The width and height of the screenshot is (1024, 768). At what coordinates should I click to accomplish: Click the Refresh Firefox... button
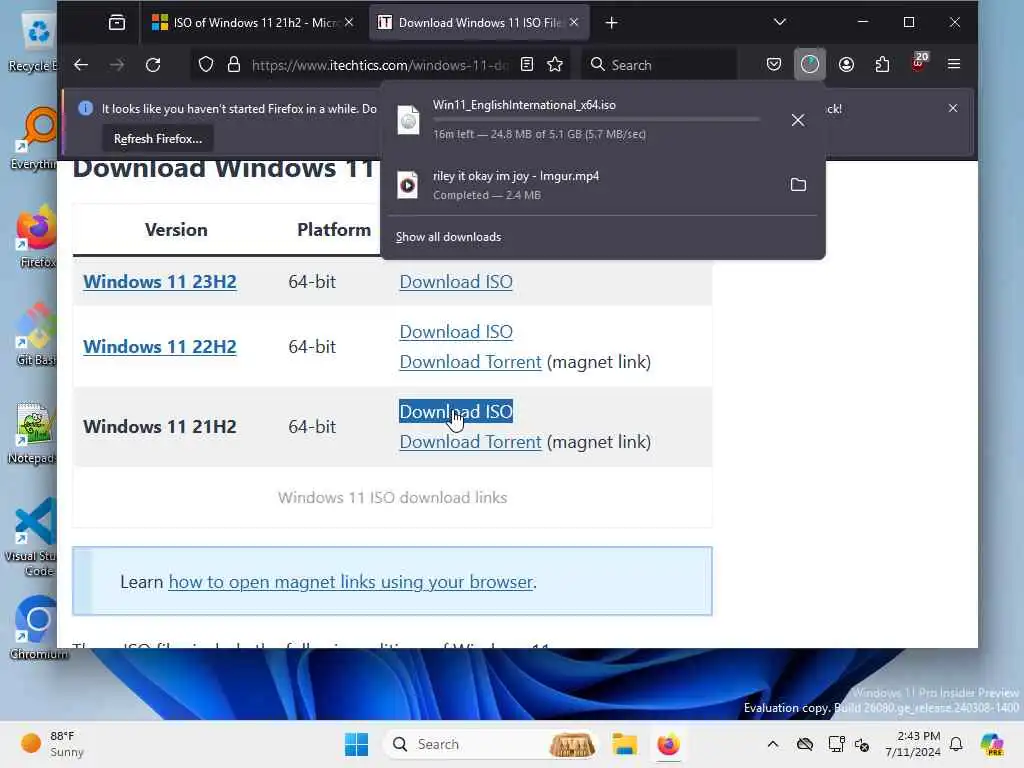pos(158,138)
